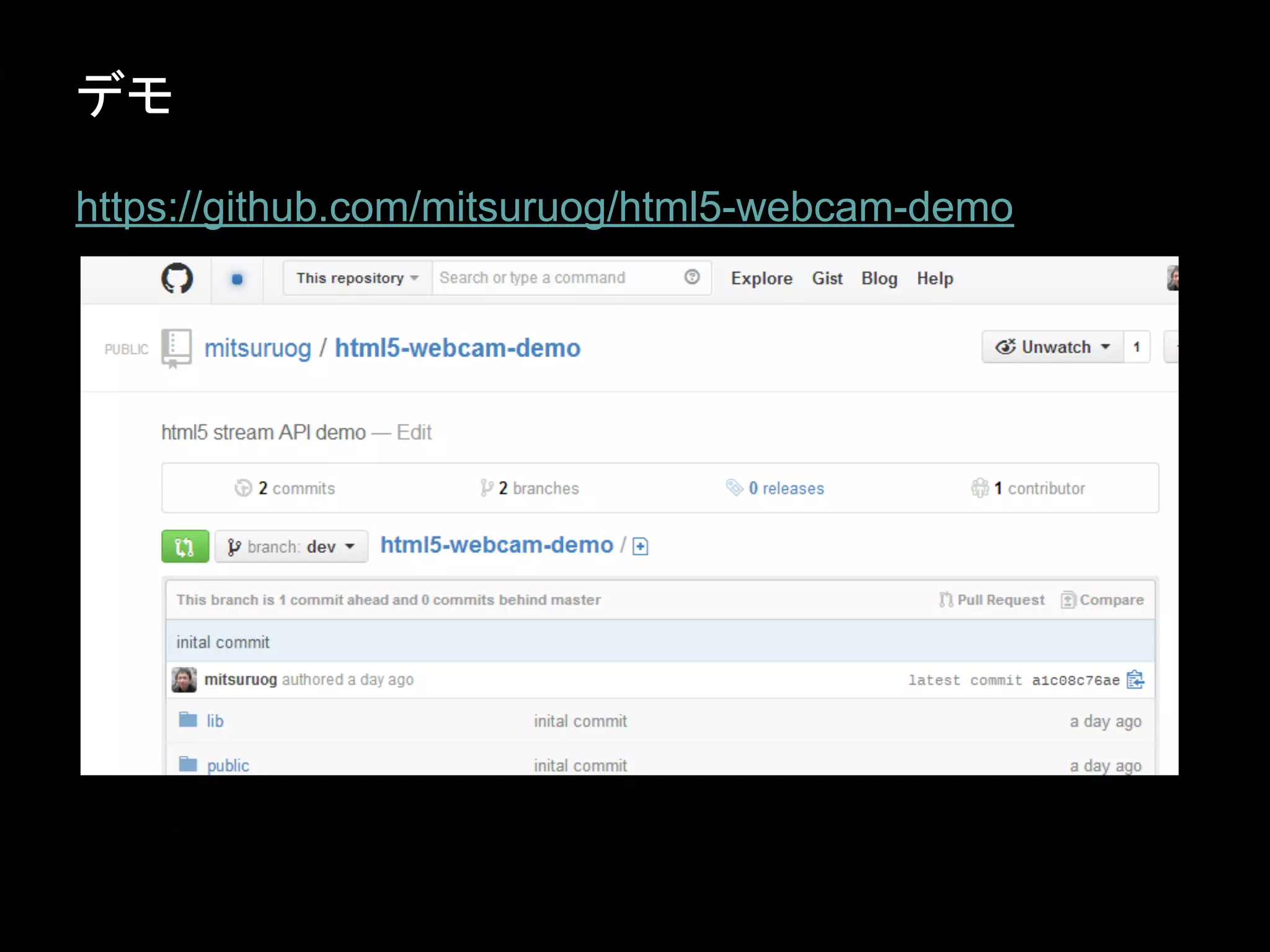The height and width of the screenshot is (952, 1270).
Task: Click the 'This branch is 1 commit ahead' text
Action: click(389, 600)
